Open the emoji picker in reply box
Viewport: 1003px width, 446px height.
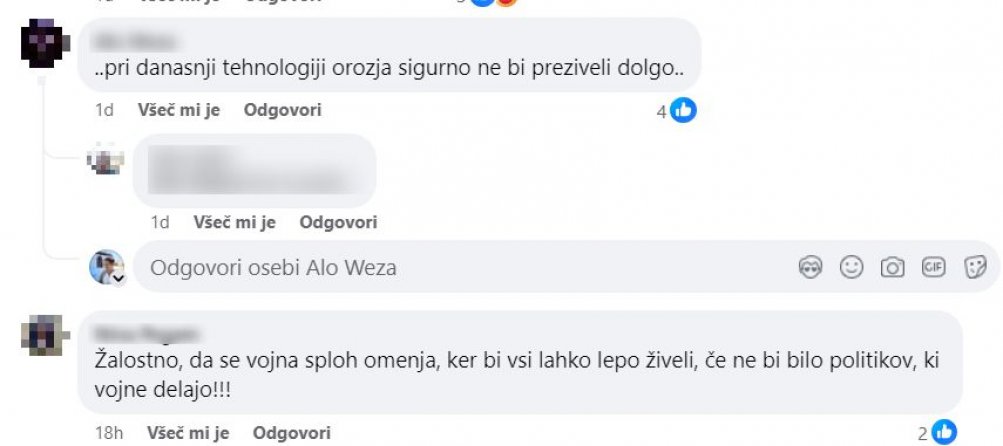tap(851, 267)
